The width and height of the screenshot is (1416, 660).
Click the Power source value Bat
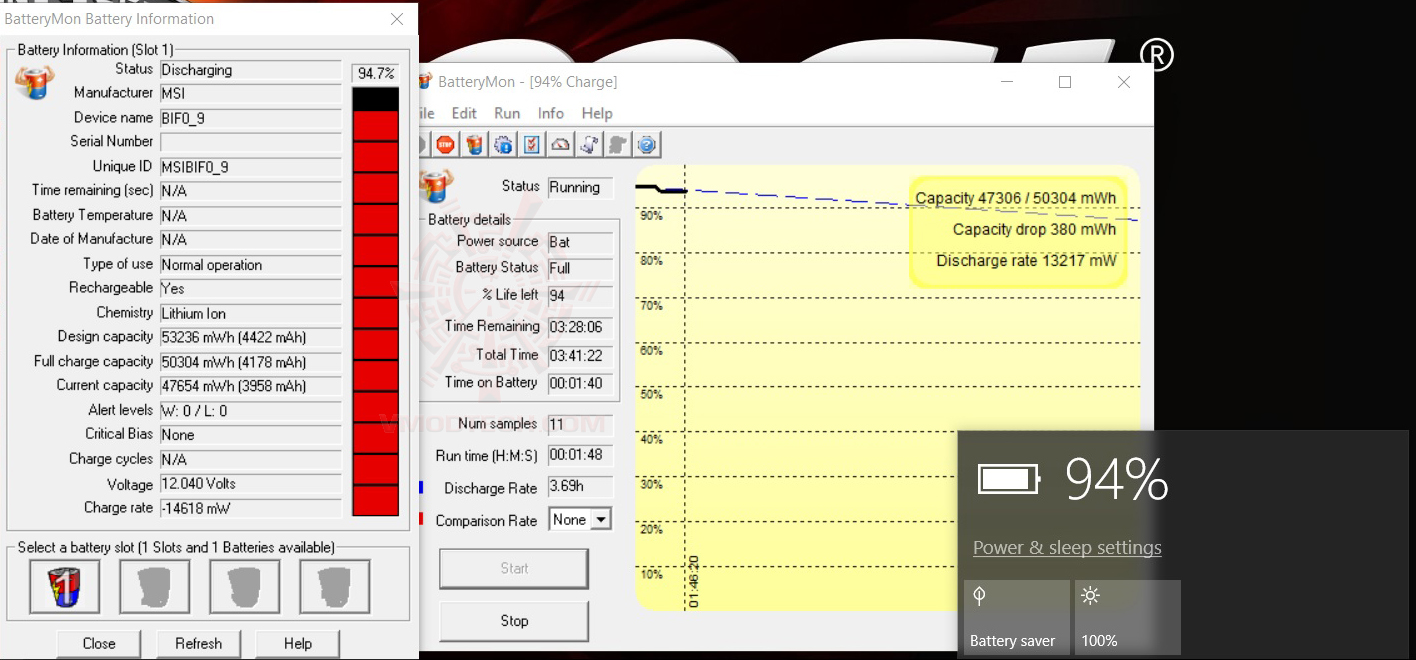[x=580, y=242]
